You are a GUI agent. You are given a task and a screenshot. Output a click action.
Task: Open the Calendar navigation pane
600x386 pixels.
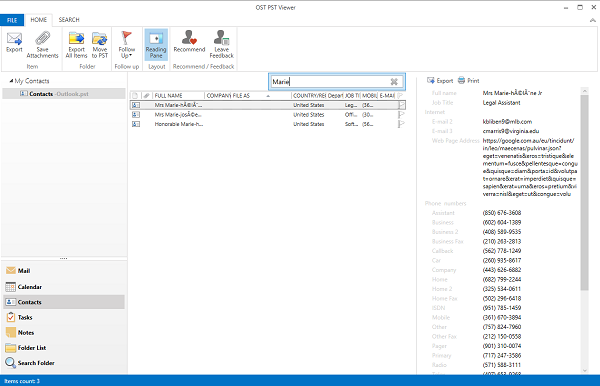point(64,287)
